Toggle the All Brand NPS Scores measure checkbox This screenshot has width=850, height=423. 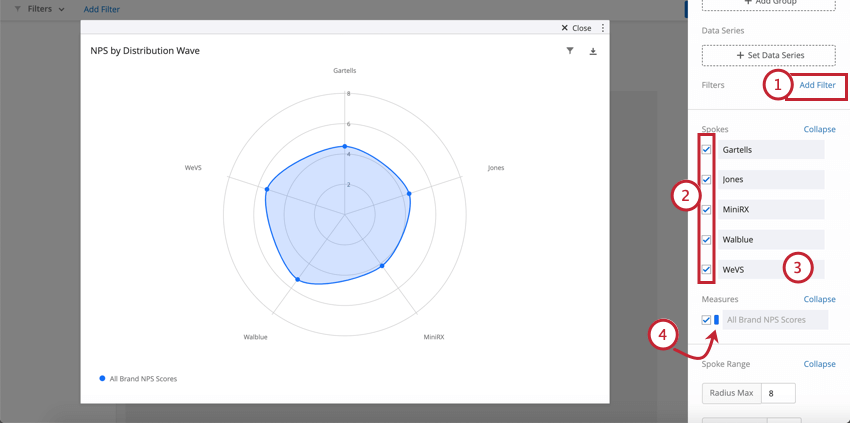click(706, 320)
